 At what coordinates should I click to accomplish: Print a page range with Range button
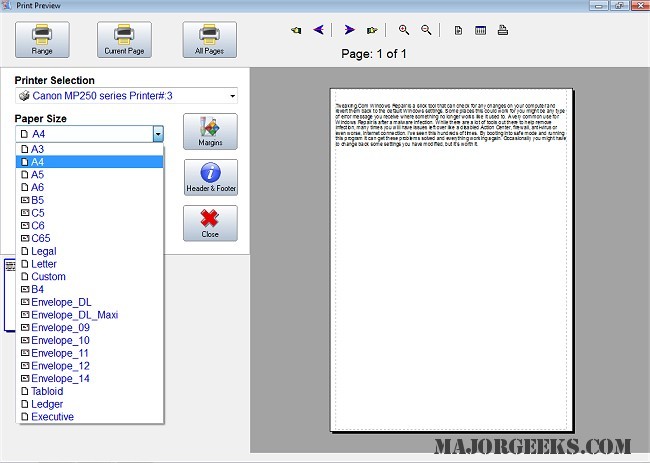42,40
